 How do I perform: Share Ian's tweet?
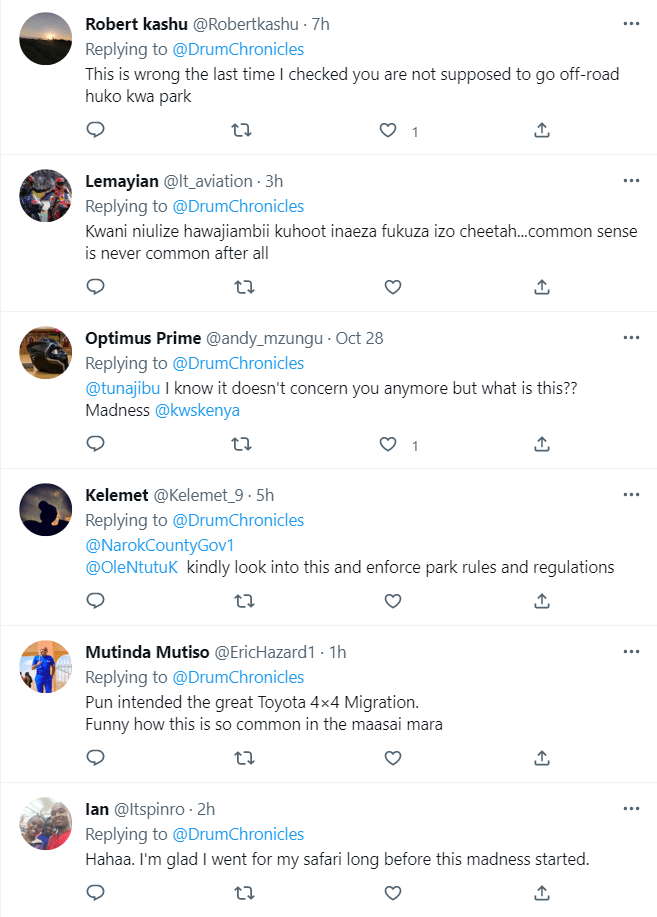[541, 892]
